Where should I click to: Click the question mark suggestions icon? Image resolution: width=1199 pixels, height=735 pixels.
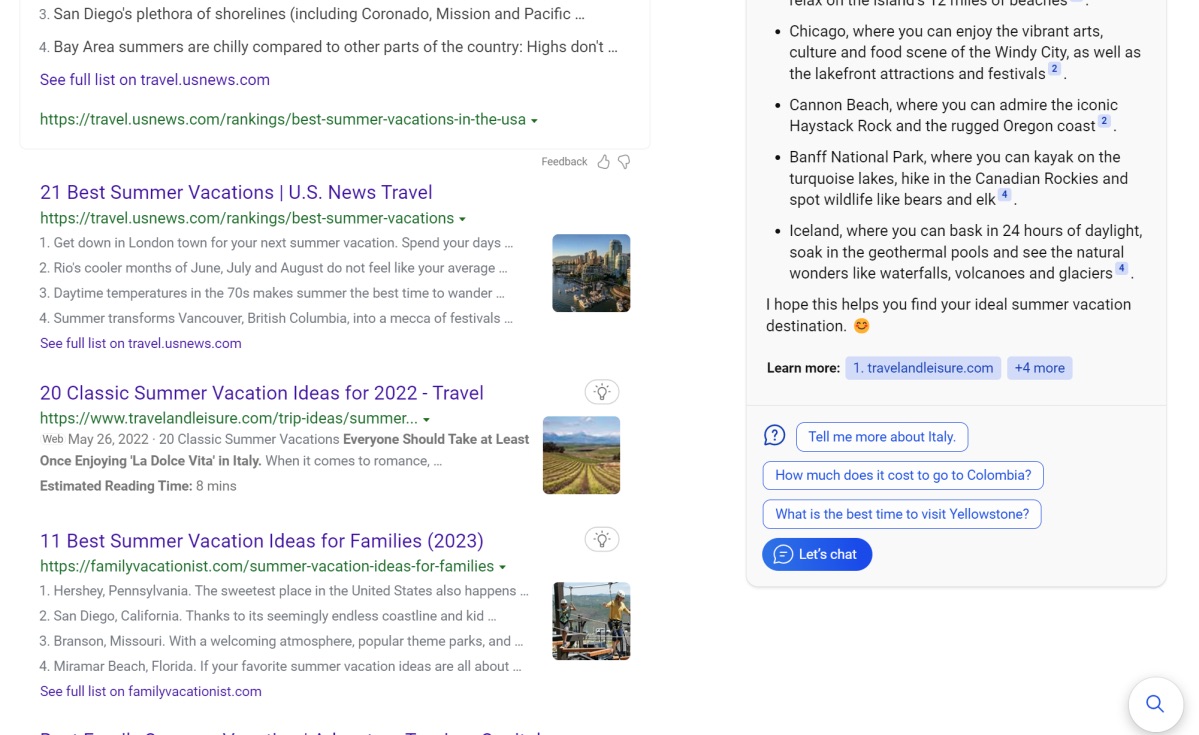(774, 436)
